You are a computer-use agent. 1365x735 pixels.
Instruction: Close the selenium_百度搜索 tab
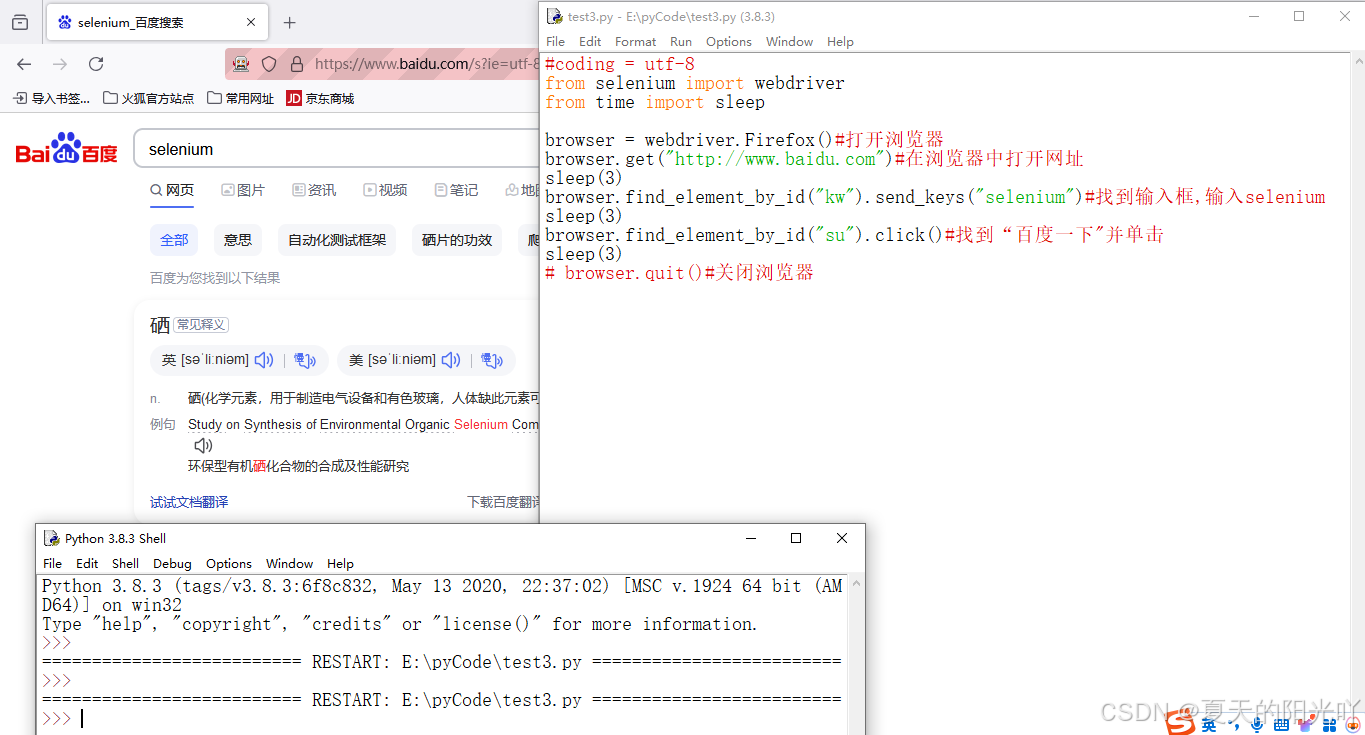pyautogui.click(x=251, y=22)
